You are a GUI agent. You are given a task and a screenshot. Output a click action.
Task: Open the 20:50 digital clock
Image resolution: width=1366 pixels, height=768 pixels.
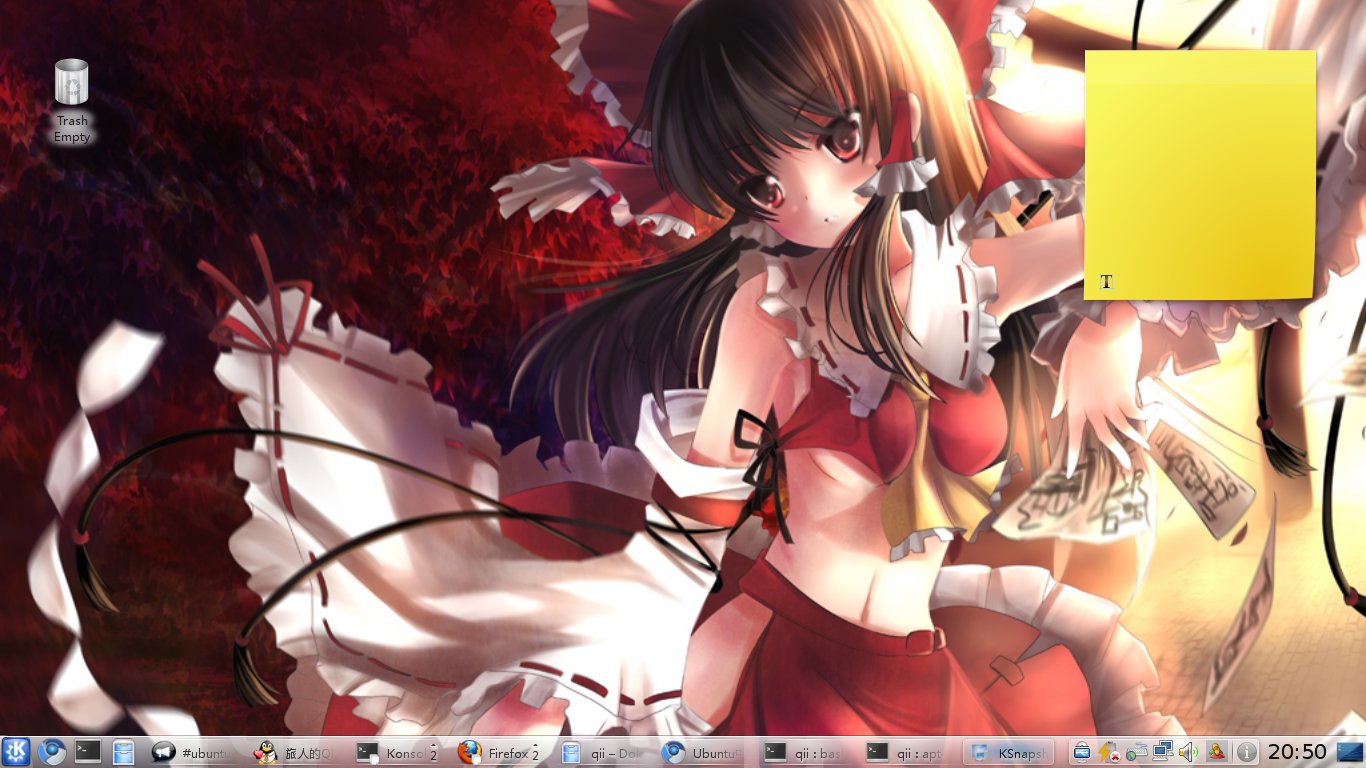tap(1297, 752)
